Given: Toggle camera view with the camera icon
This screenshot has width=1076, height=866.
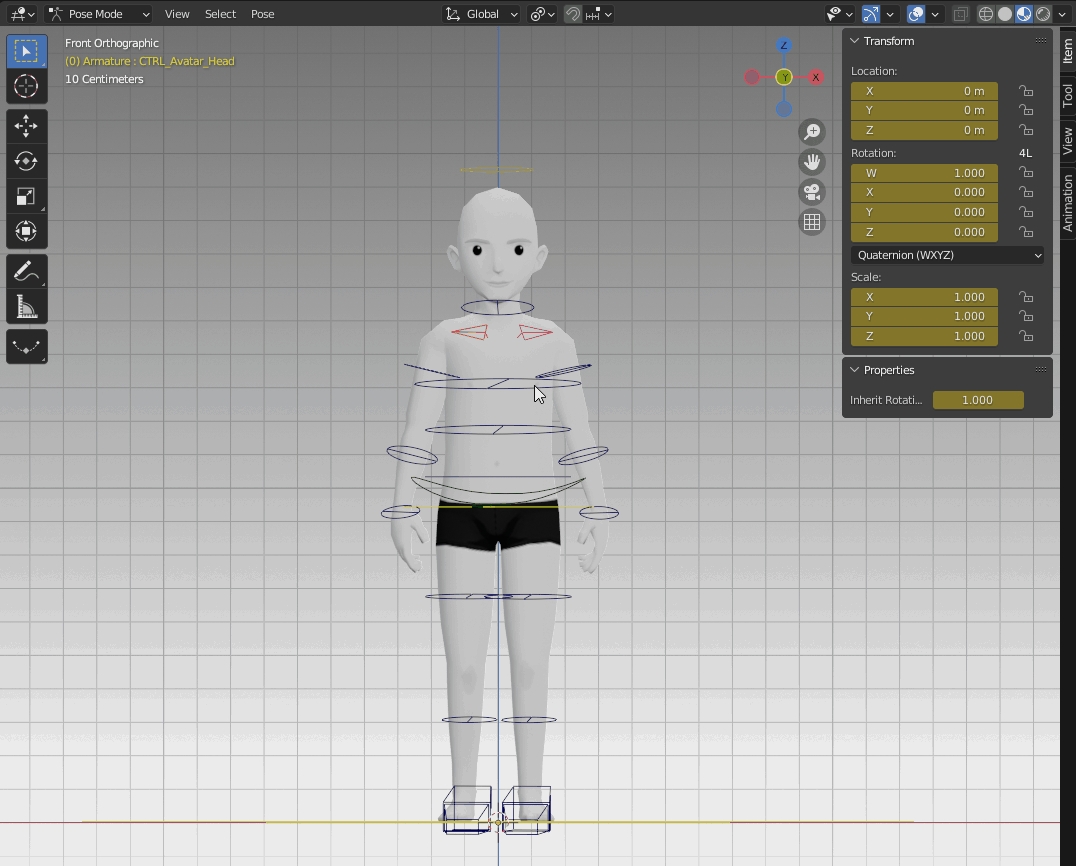Looking at the screenshot, I should coord(812,192).
